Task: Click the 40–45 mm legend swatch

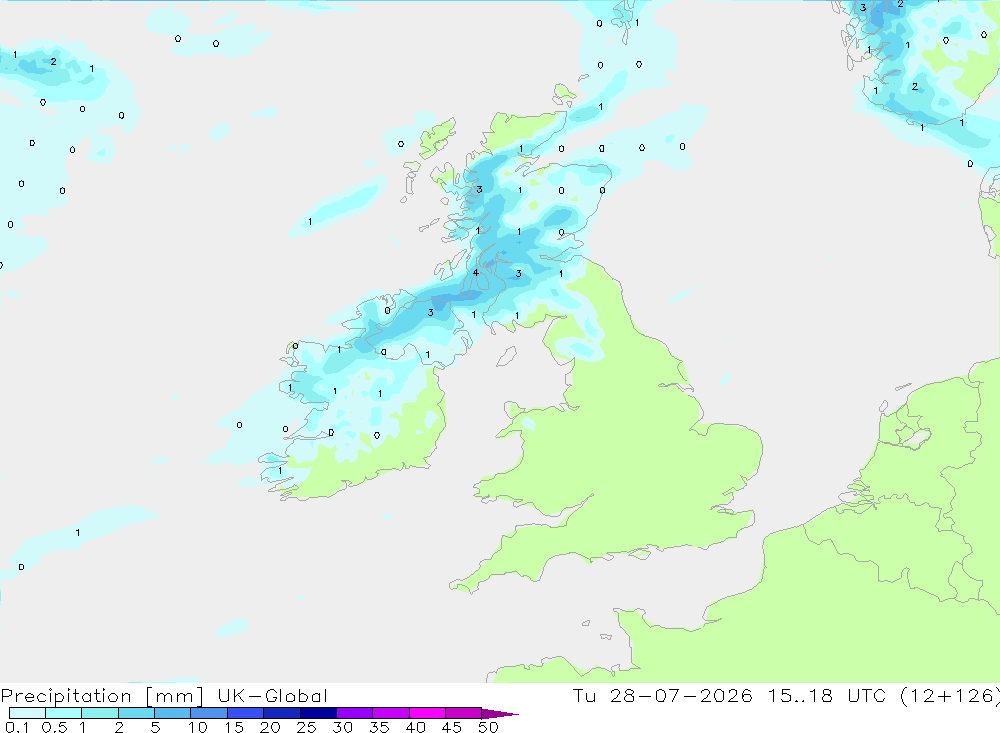Action: pos(427,713)
